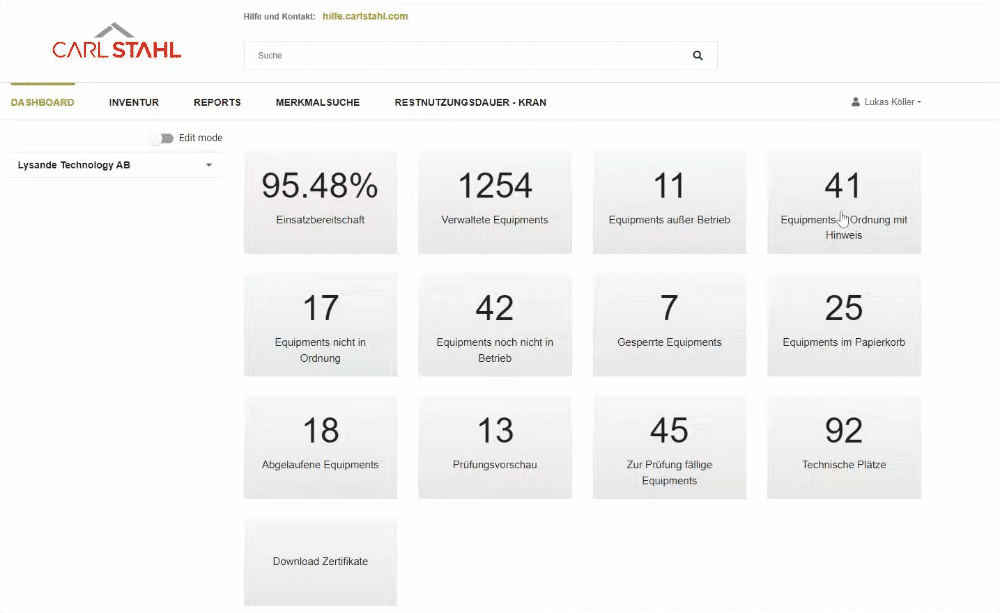Open the Download Zertifikate tile
Viewport: 1000px width, 613px height.
[x=320, y=561]
